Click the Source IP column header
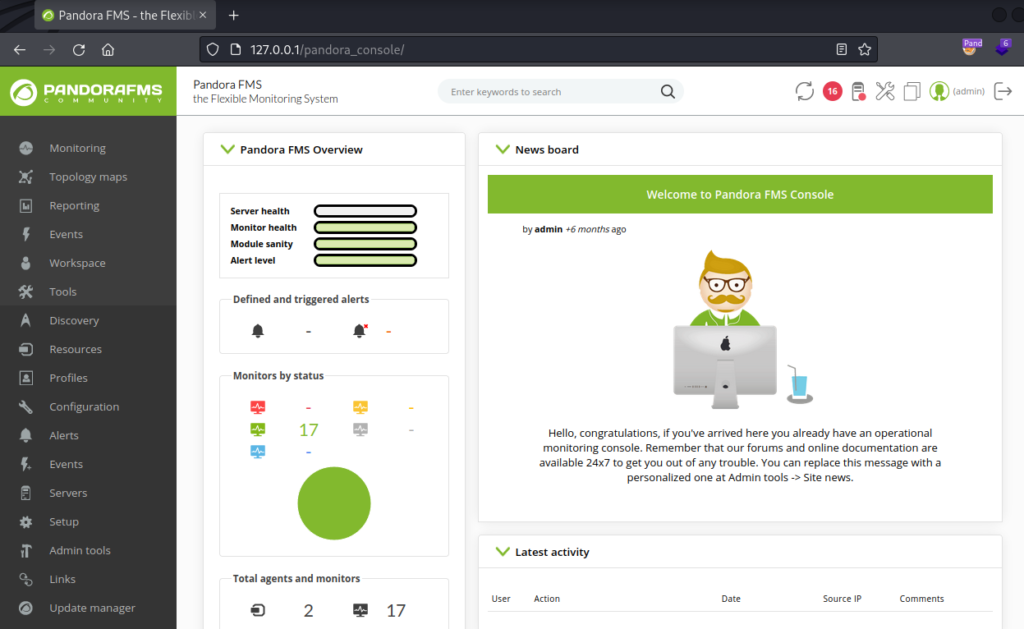 tap(842, 598)
